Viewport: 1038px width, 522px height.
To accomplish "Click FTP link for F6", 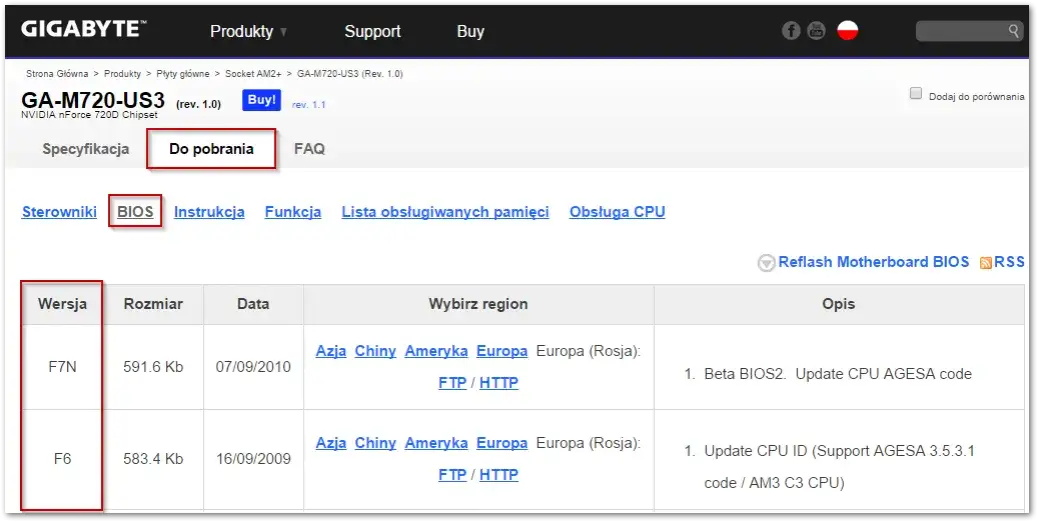I will click(452, 475).
